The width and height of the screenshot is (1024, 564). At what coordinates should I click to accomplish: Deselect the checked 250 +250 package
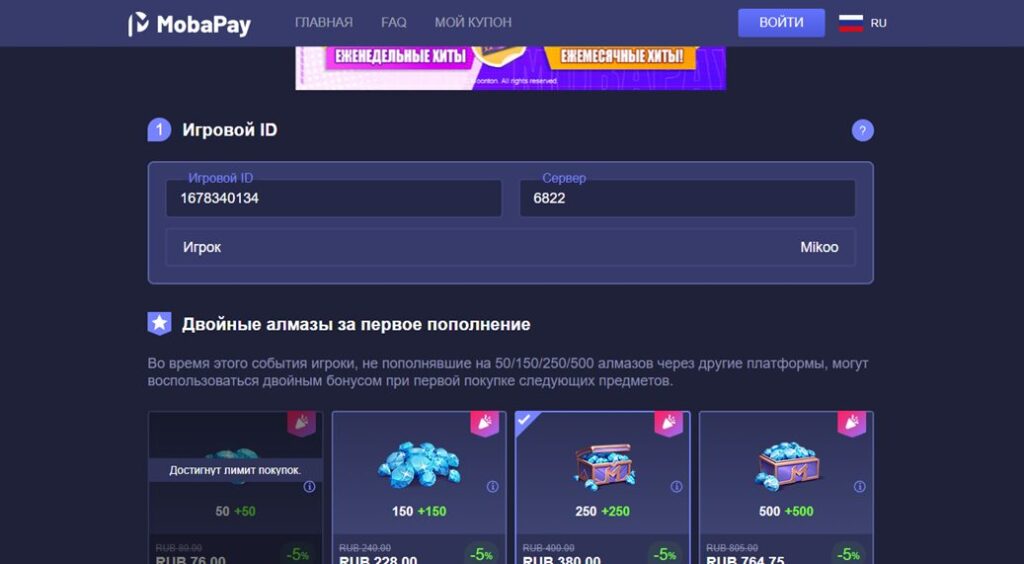click(x=603, y=488)
